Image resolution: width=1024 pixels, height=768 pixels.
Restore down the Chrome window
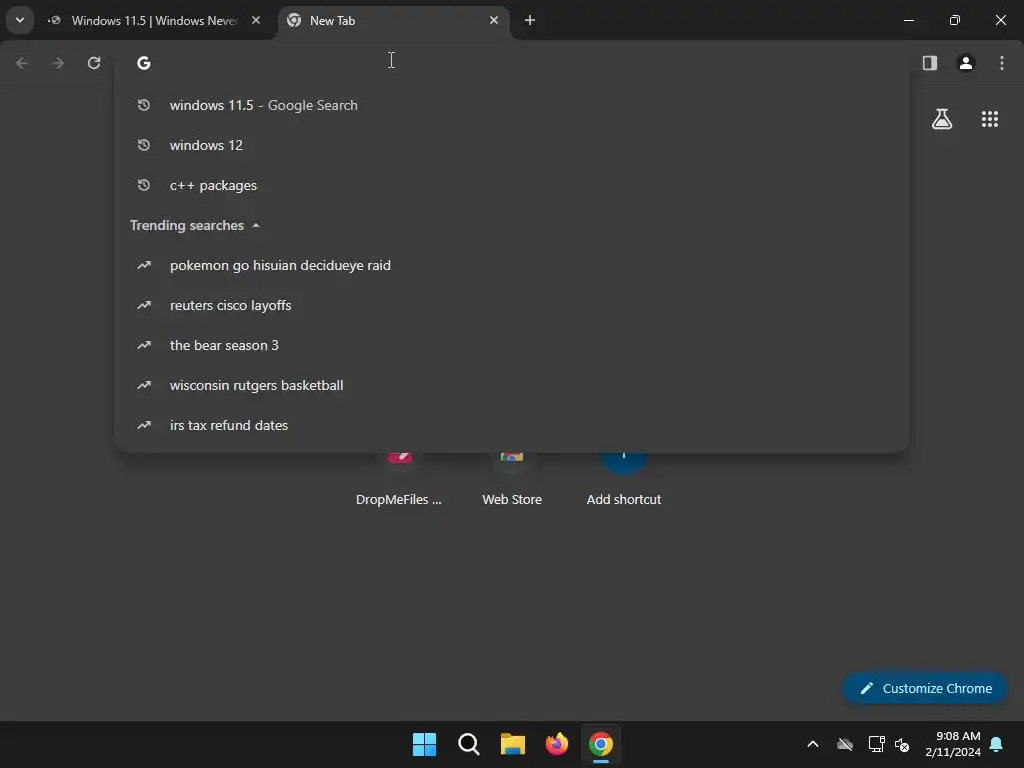click(x=955, y=20)
